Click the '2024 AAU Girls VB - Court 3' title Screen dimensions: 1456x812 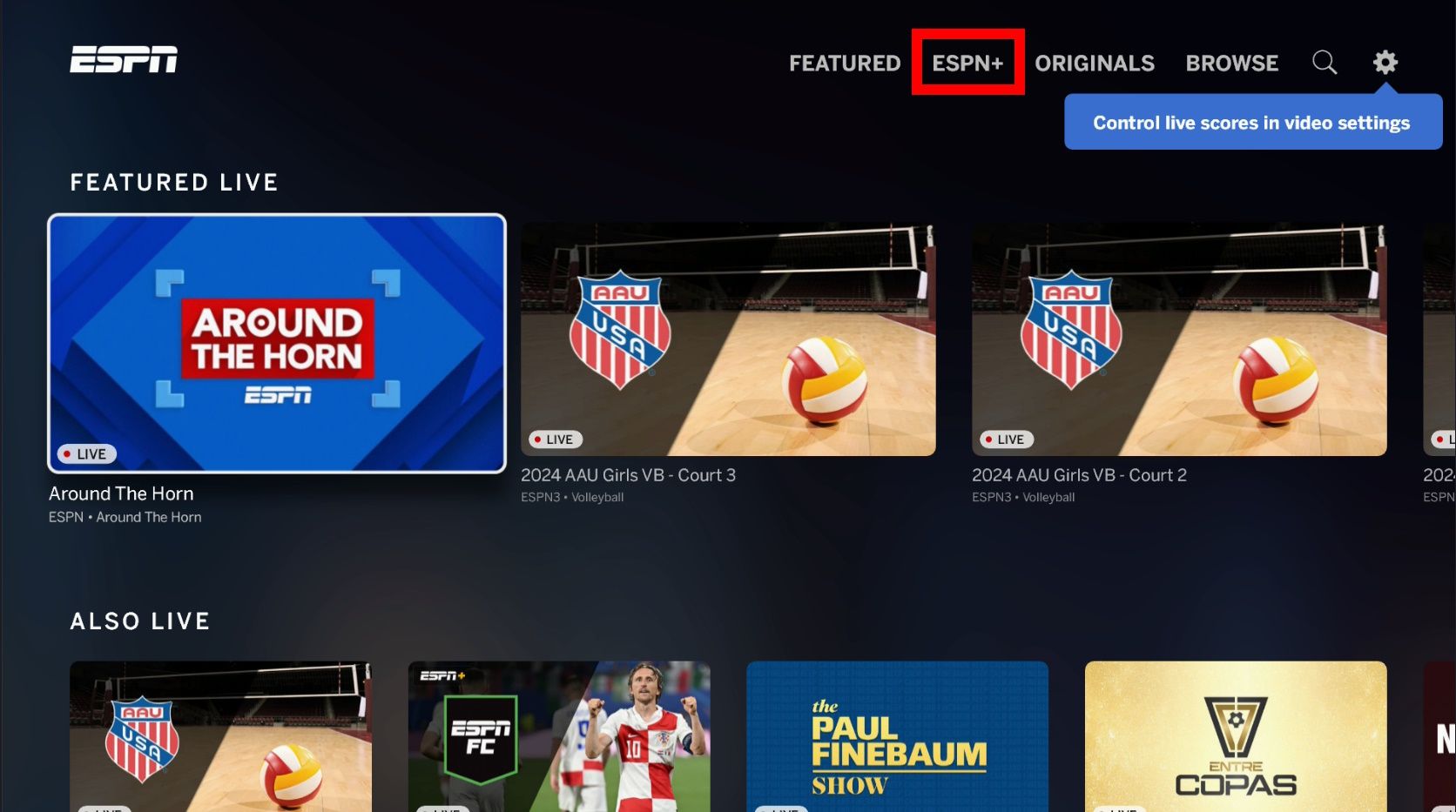628,475
